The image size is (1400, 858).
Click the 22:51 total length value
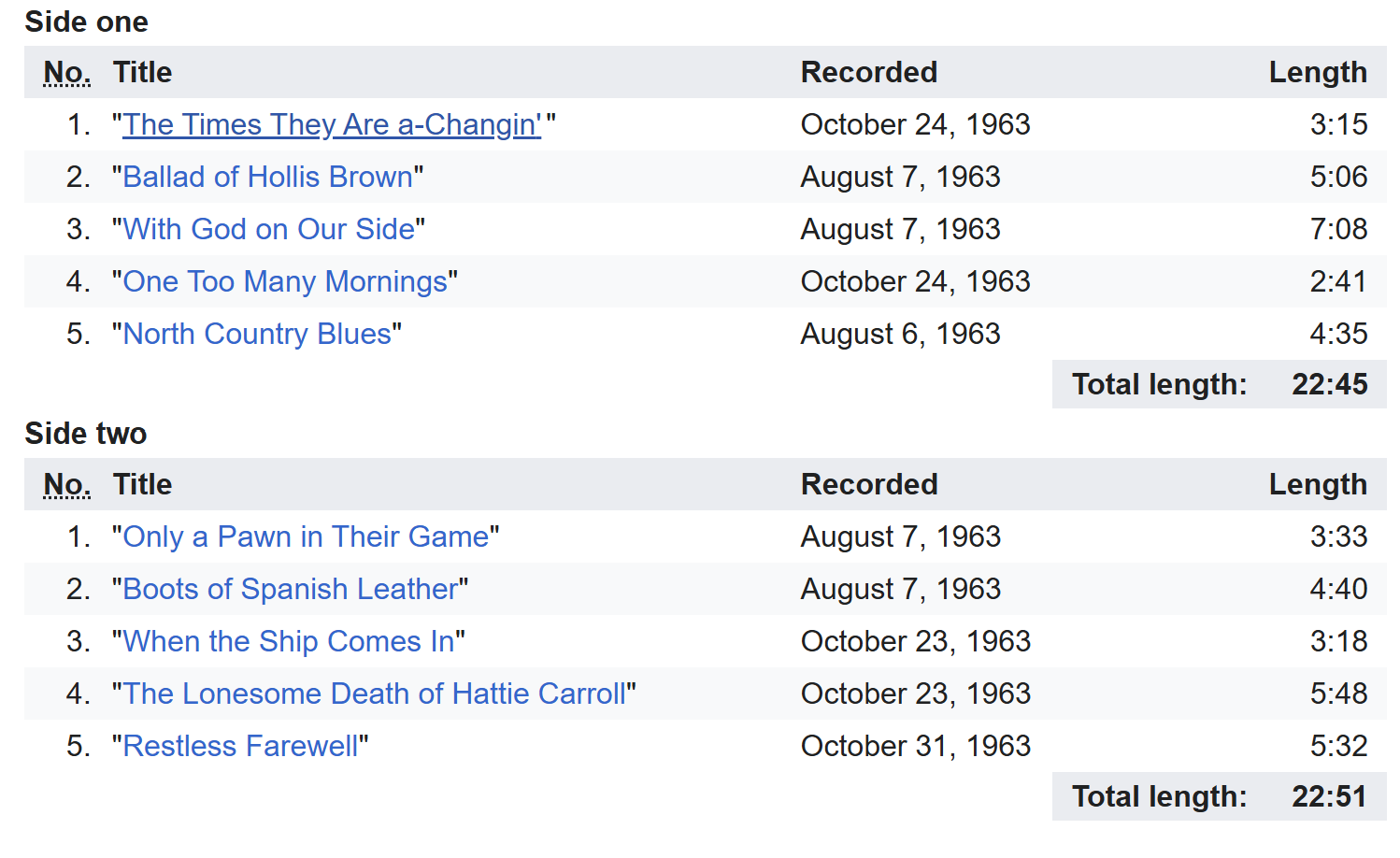[1329, 796]
